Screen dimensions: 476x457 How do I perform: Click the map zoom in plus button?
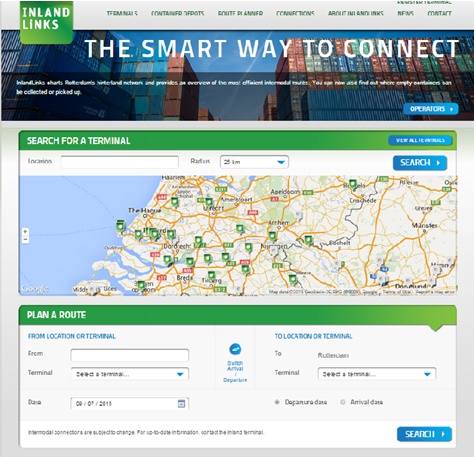(x=25, y=231)
